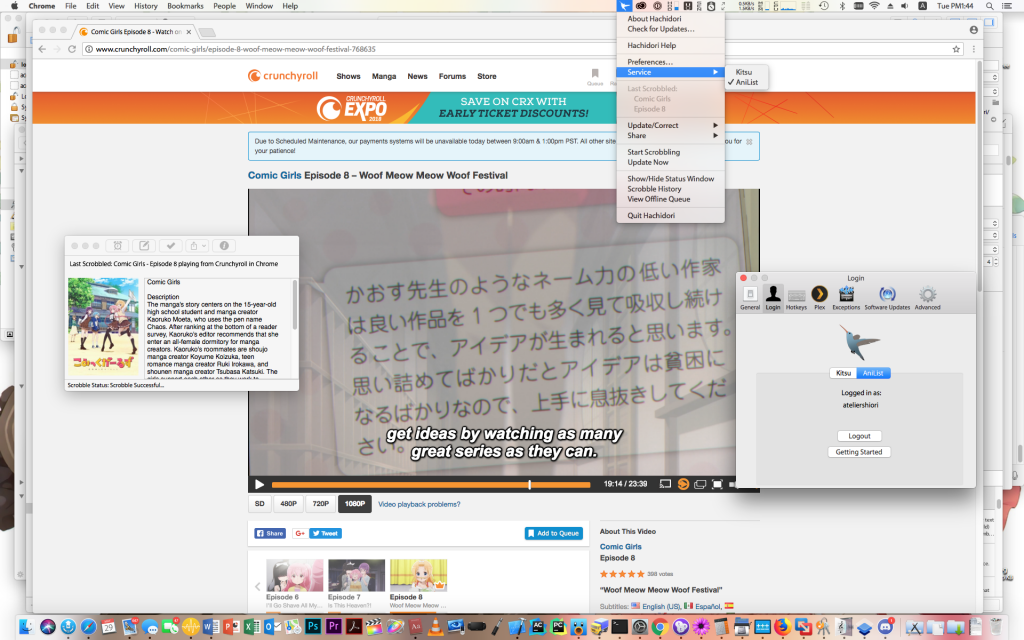The height and width of the screenshot is (640, 1024).
Task: Go back in Chrome
Action: pos(42,49)
